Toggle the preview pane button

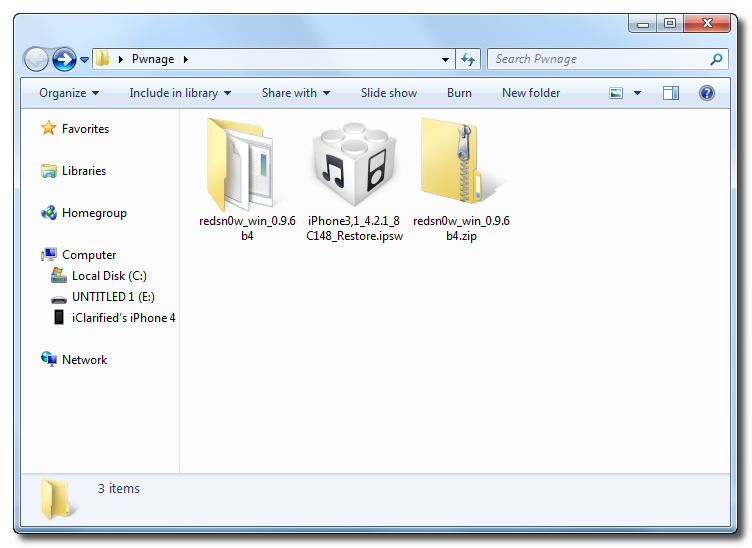click(671, 93)
